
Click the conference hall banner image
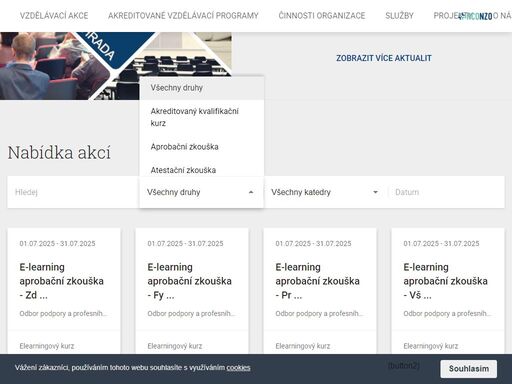pyautogui.click(x=116, y=66)
